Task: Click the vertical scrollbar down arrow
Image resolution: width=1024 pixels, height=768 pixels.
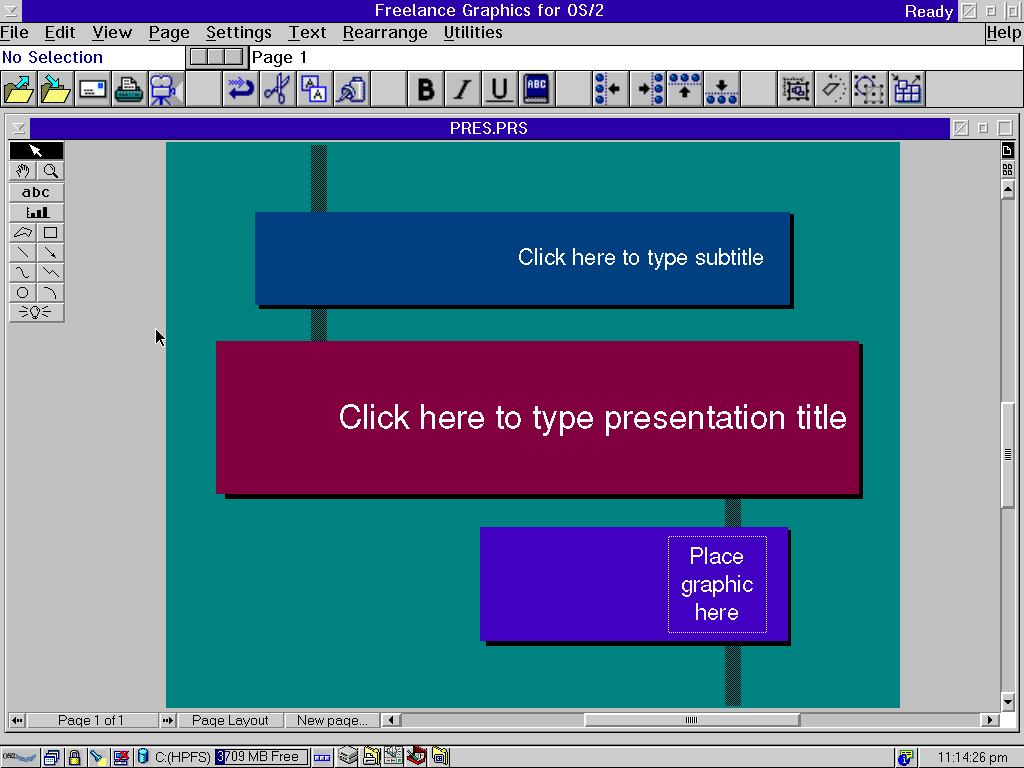Action: point(1008,702)
